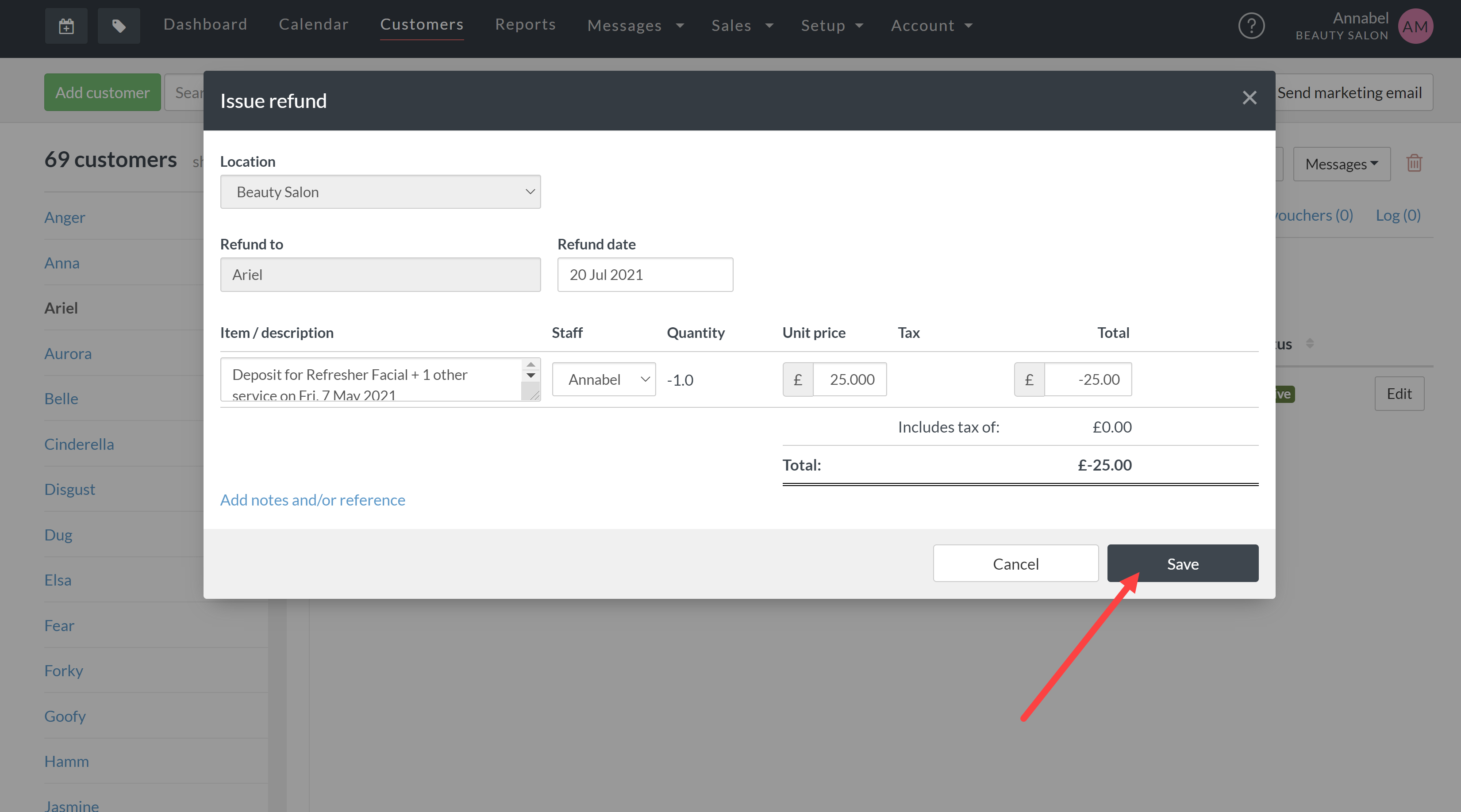The height and width of the screenshot is (812, 1461).
Task: Open the Log (0) tab
Action: tap(1397, 215)
